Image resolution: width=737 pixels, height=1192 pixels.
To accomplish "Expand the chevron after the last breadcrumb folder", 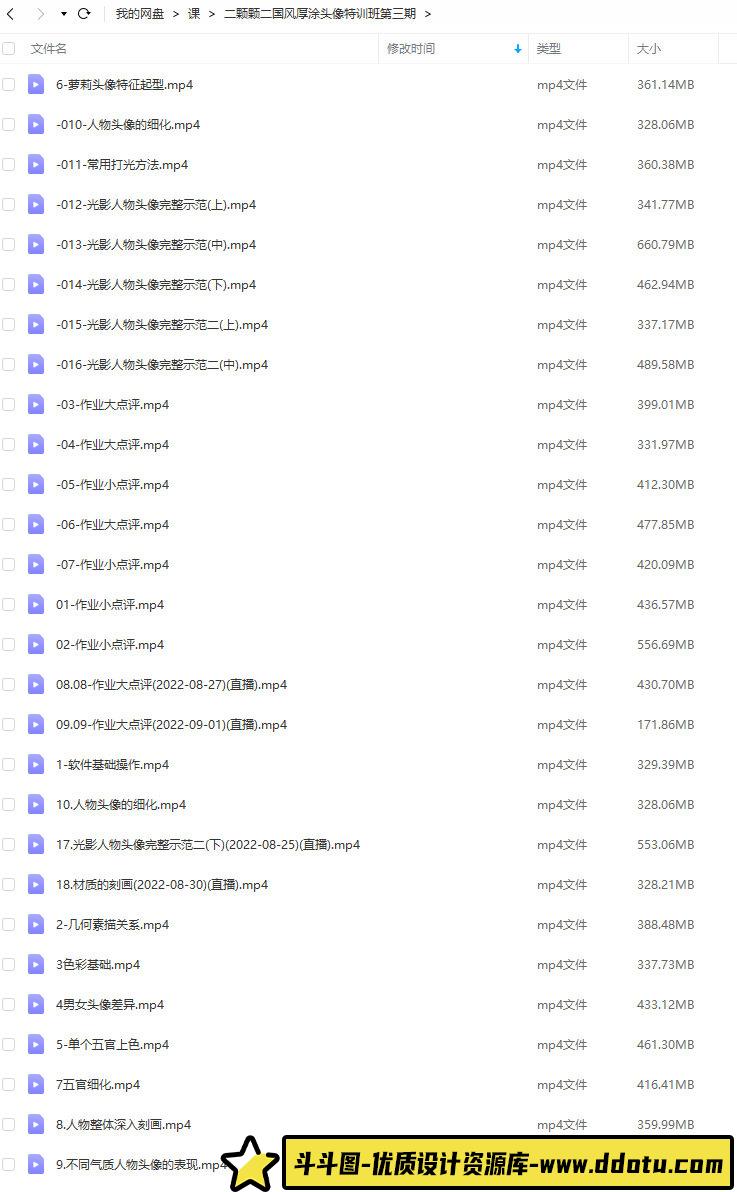I will (428, 14).
